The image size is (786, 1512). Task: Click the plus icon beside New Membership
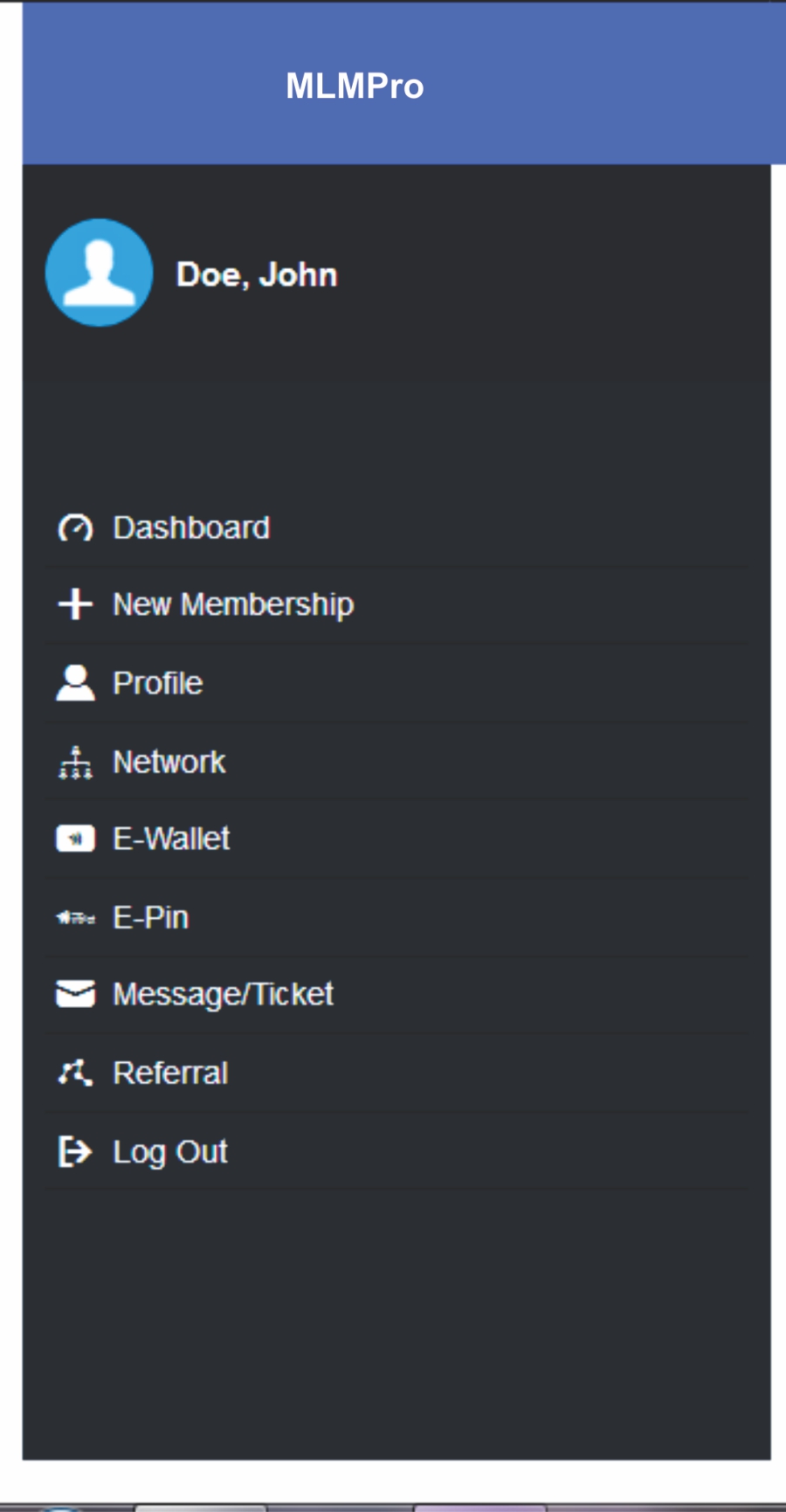75,604
